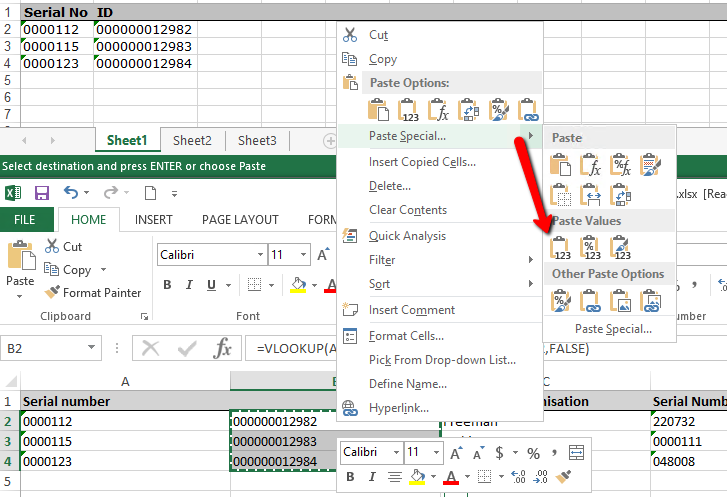Screen dimensions: 727x497
Task: Open ribbon Font name Calibri dropdown
Action: click(x=260, y=255)
